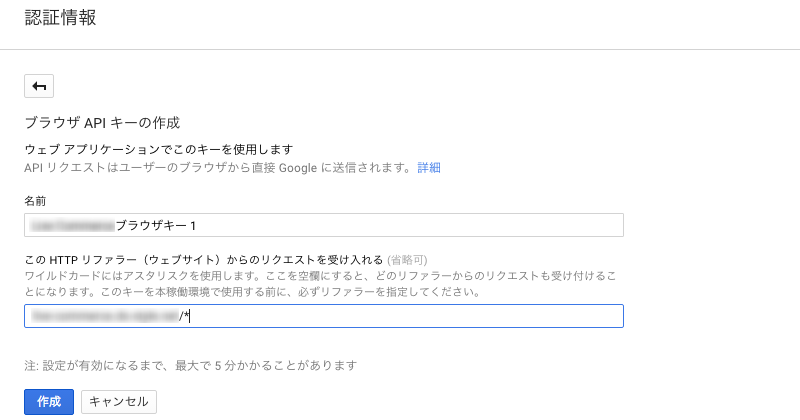Click the 作成 button
The width and height of the screenshot is (800, 420).
click(49, 402)
